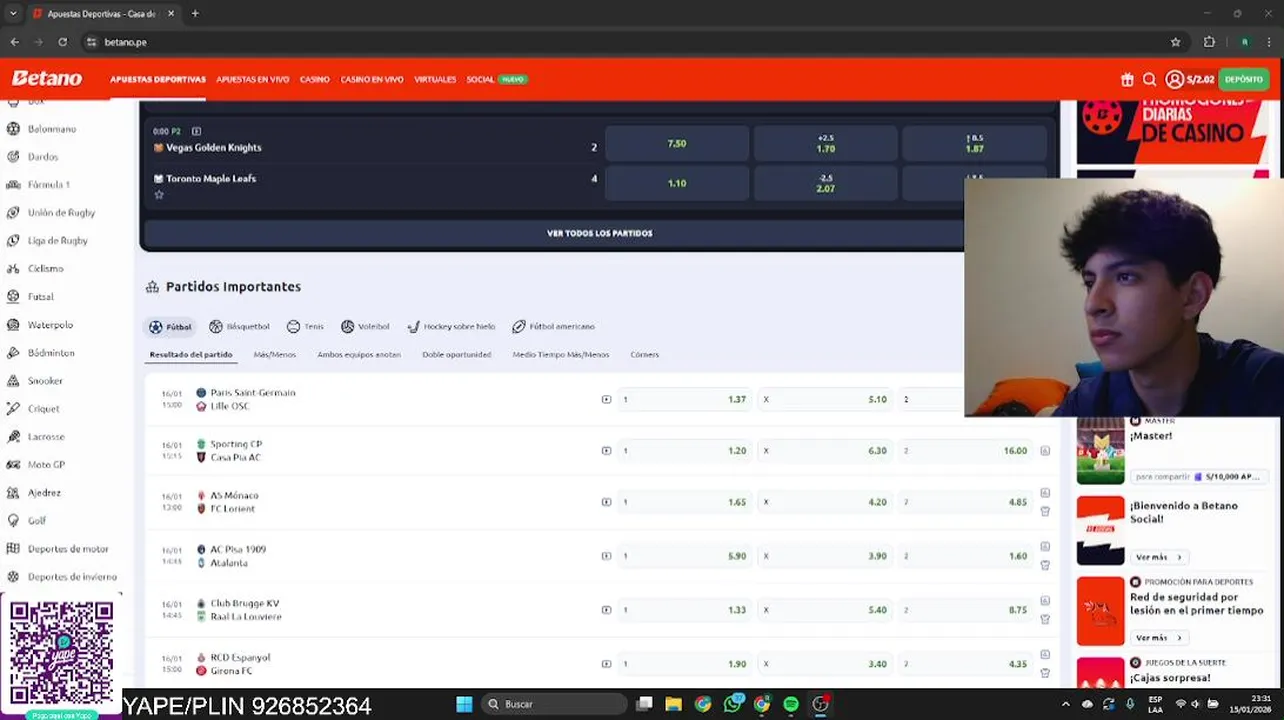Open the Lacrosse icon in sidebar

[13, 437]
